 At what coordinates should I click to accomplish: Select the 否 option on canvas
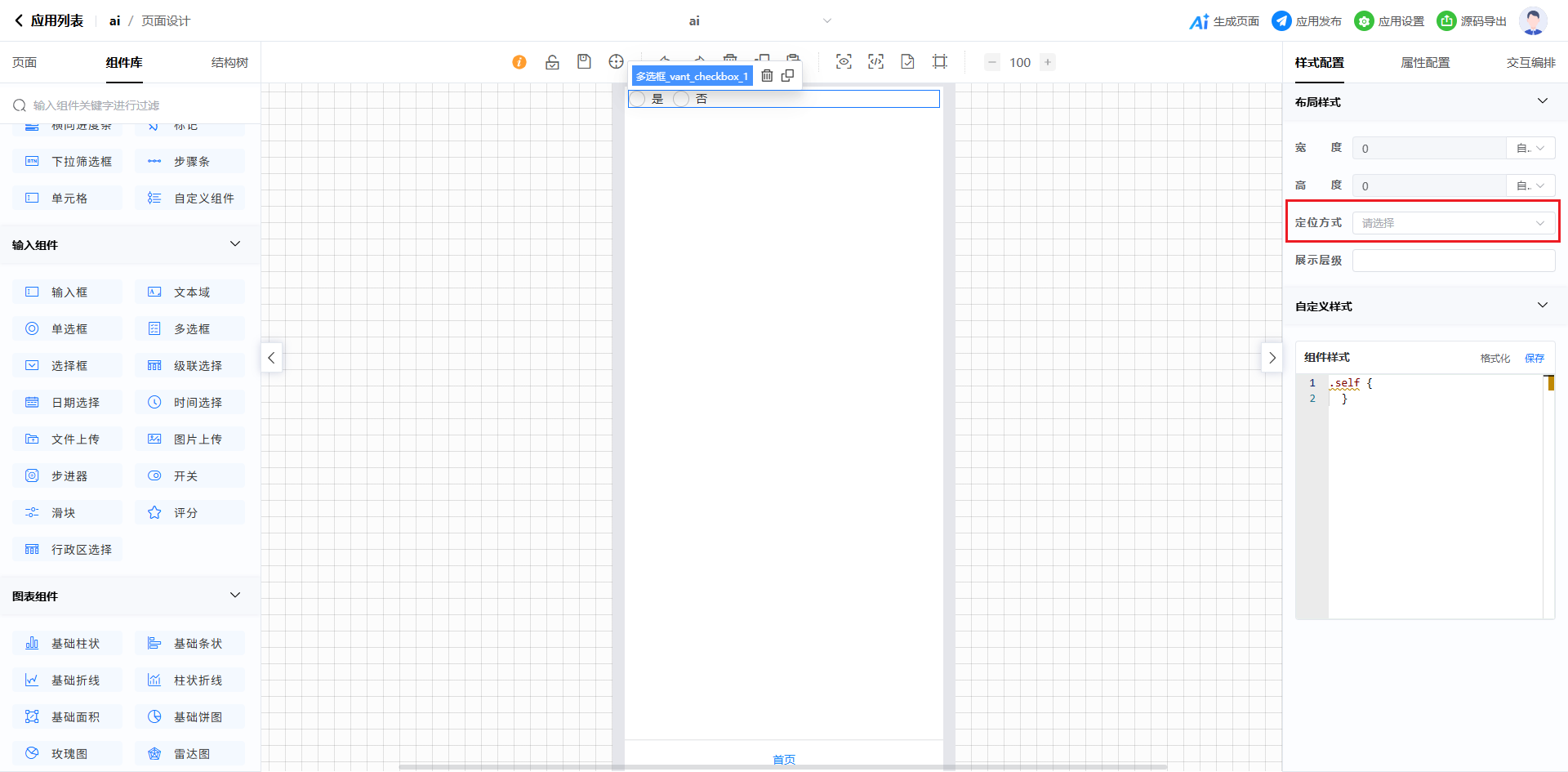click(682, 99)
